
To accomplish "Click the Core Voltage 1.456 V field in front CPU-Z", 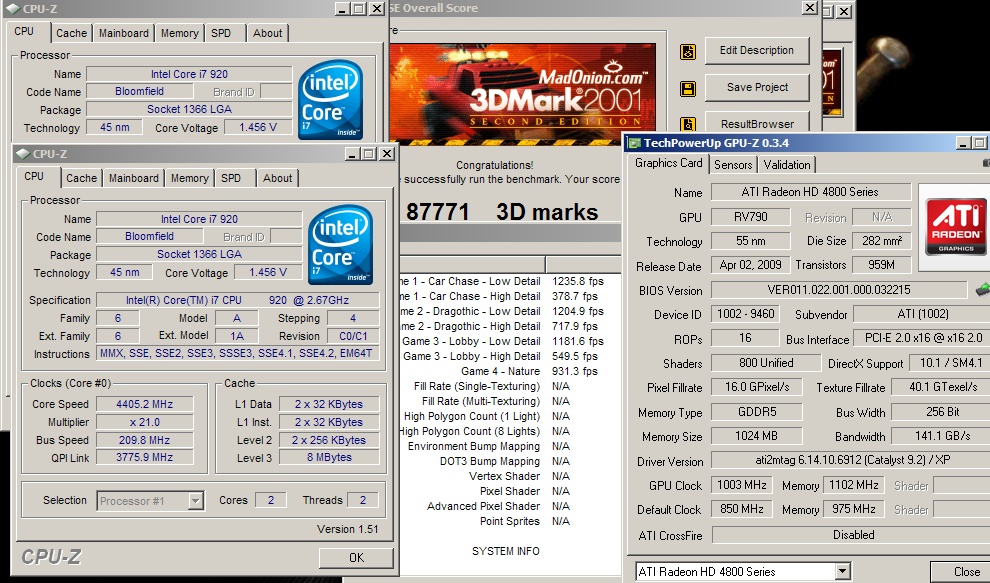I will [x=268, y=272].
